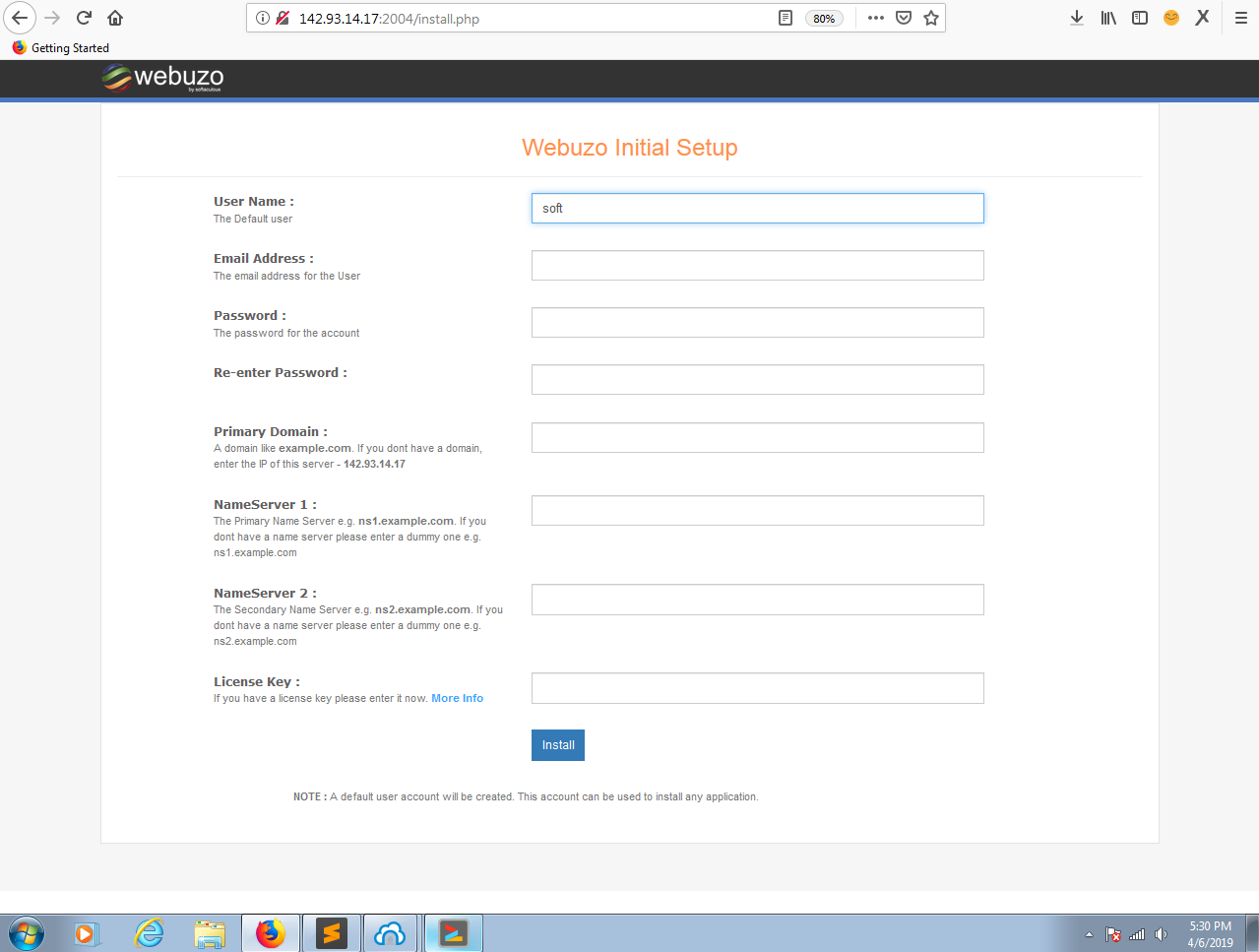The width and height of the screenshot is (1259, 952).
Task: Toggle reader view icon in address bar
Action: (786, 18)
